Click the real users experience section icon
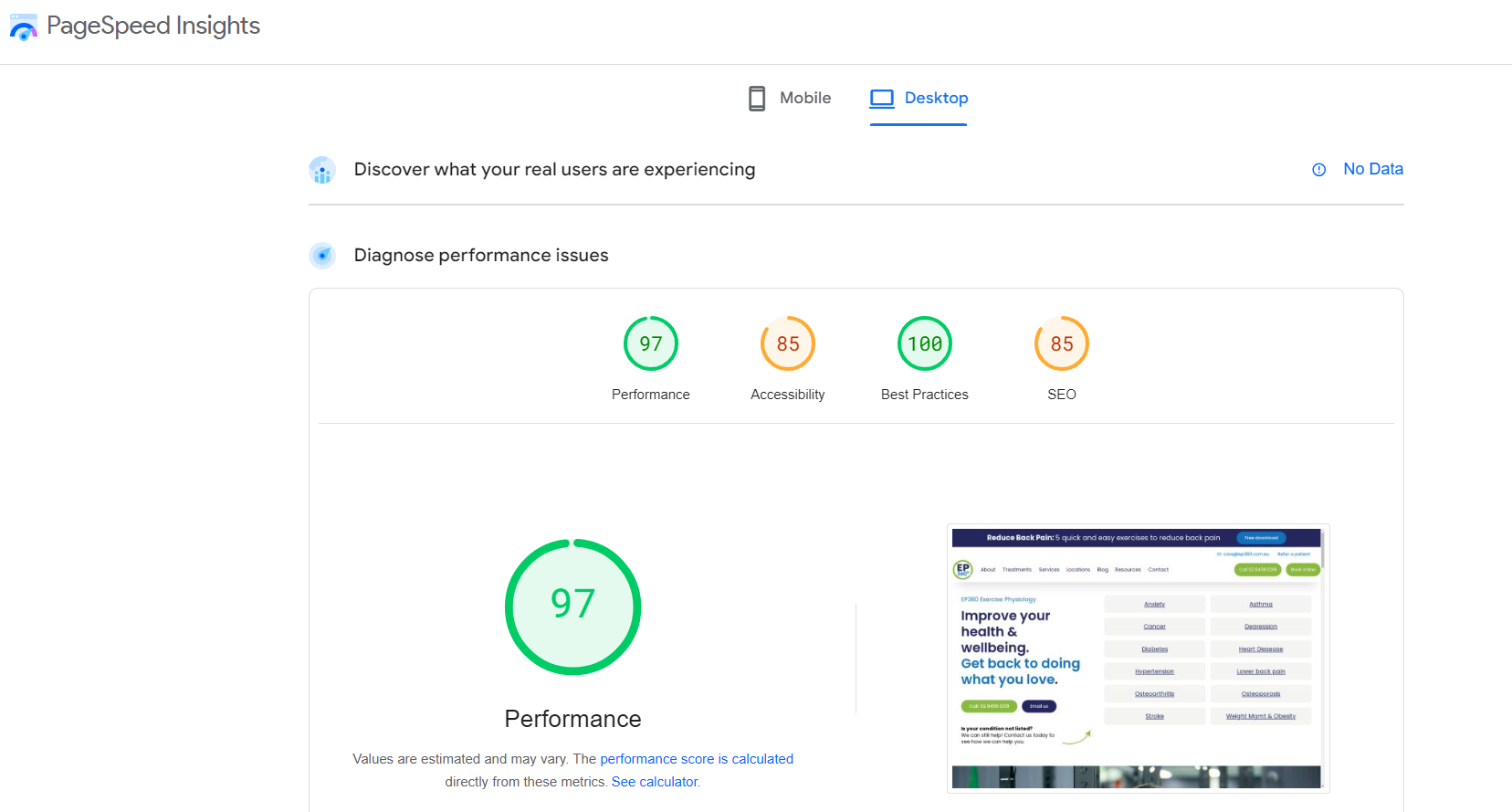Viewport: 1512px width, 812px height. click(x=322, y=170)
